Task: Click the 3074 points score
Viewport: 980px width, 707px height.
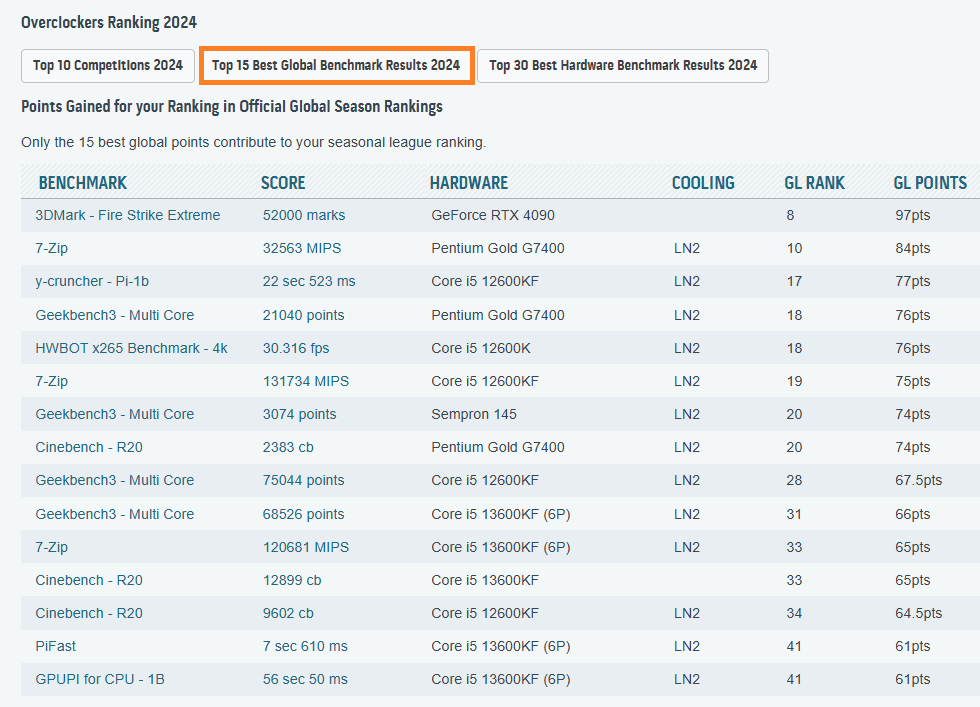Action: tap(299, 414)
